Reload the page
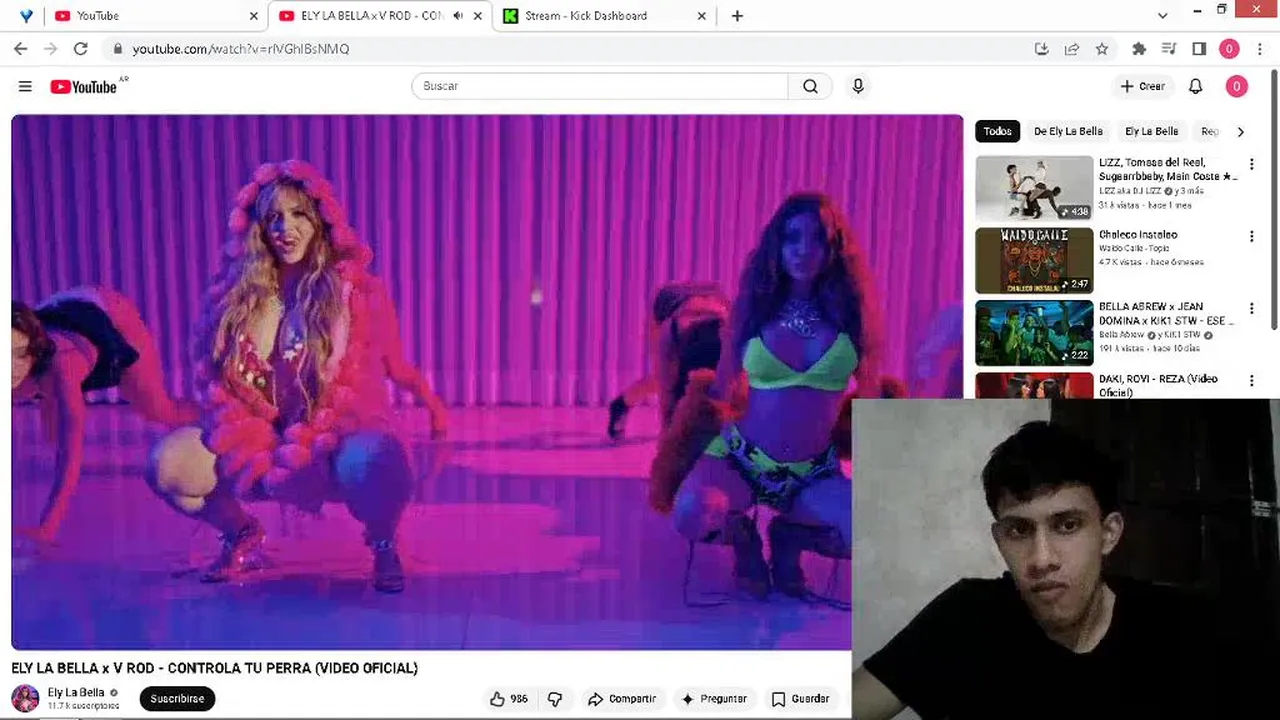This screenshot has width=1280, height=720. click(80, 48)
